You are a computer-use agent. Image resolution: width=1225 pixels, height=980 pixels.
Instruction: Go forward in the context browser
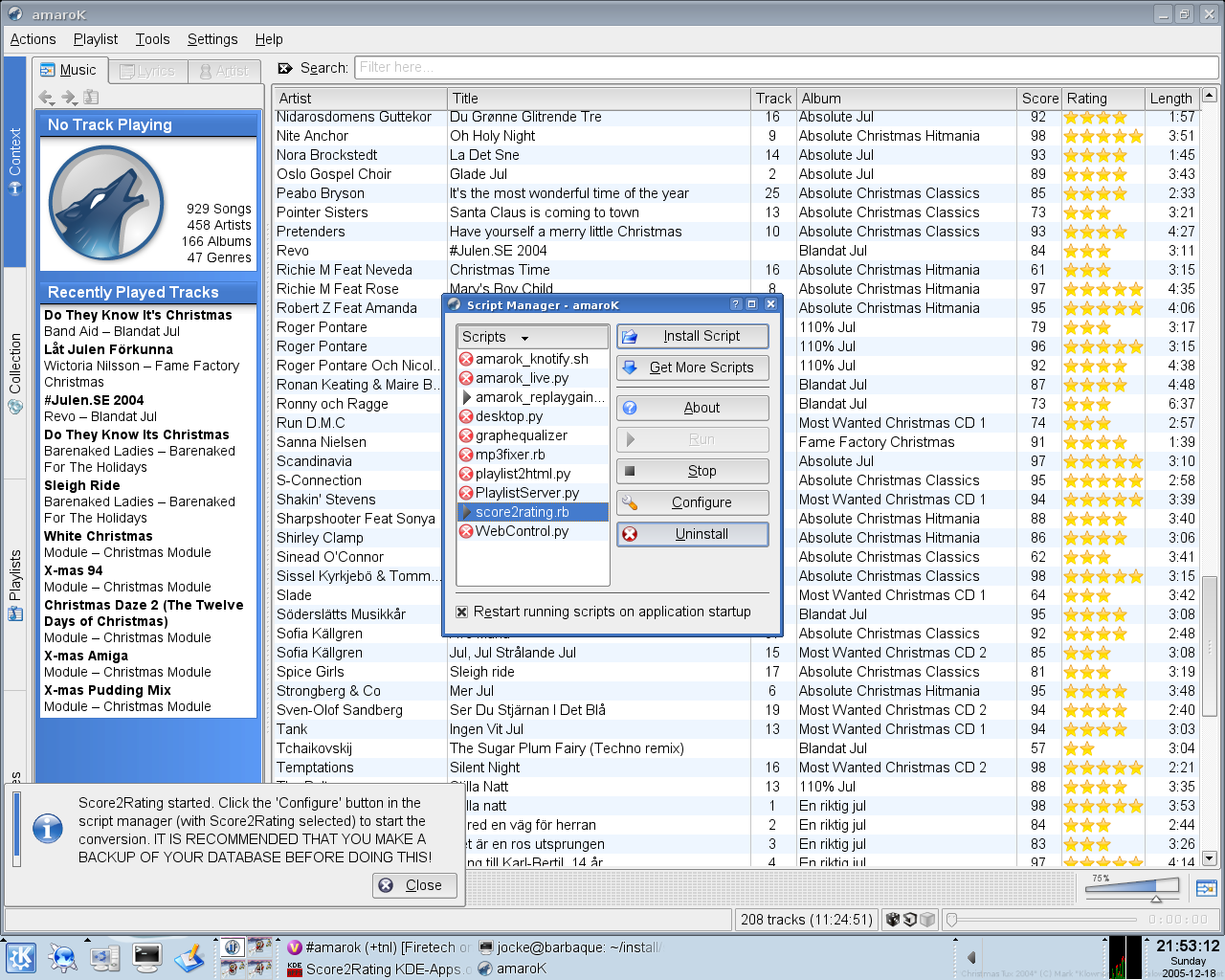69,97
